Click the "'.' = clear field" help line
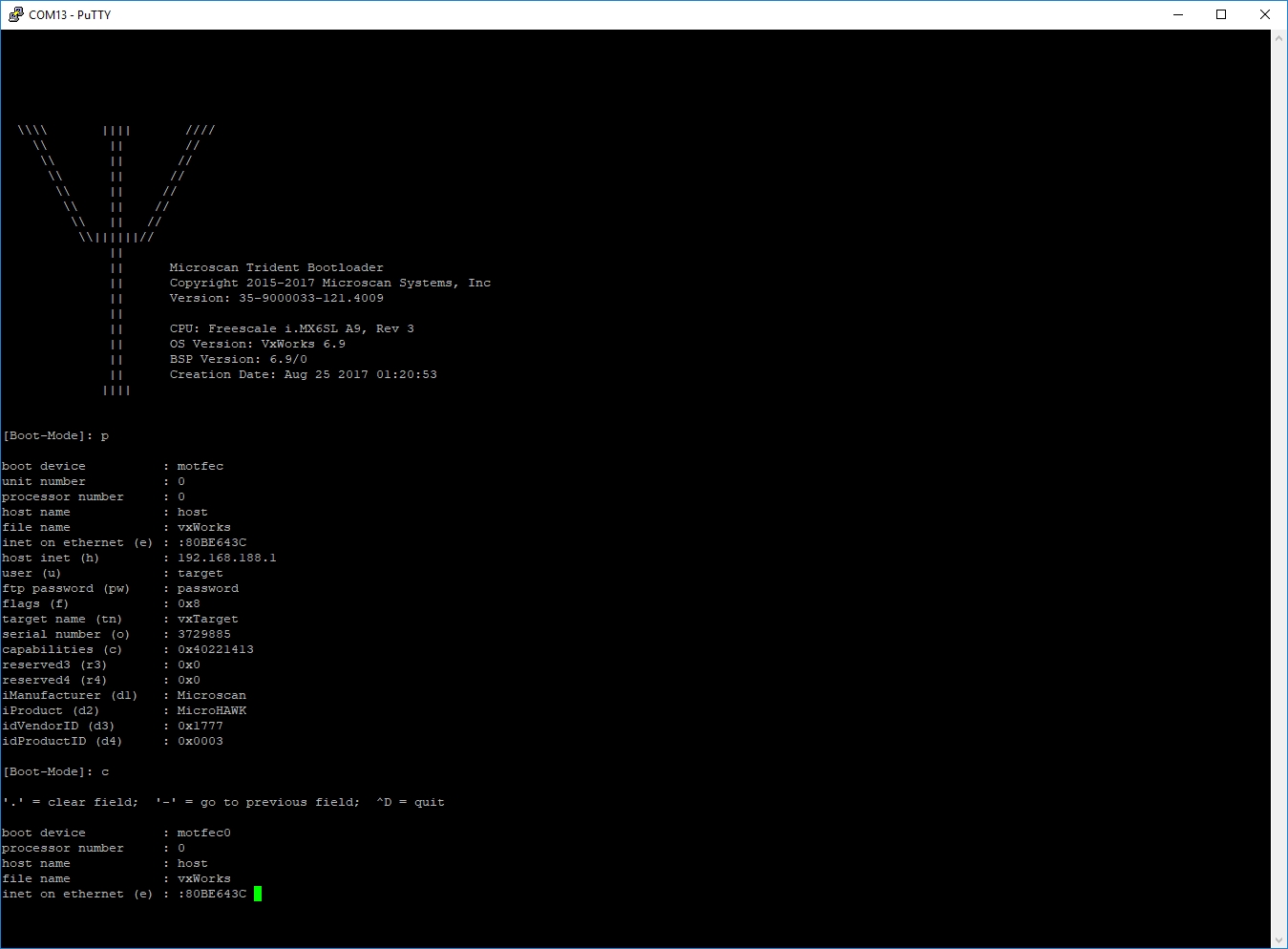 click(x=223, y=802)
